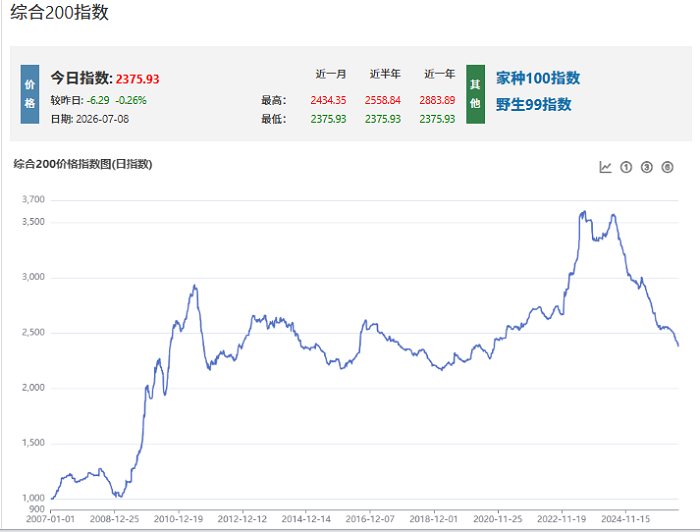Click the 2016-12-07 axis date label
Viewport: 700px width, 532px height.
click(370, 519)
